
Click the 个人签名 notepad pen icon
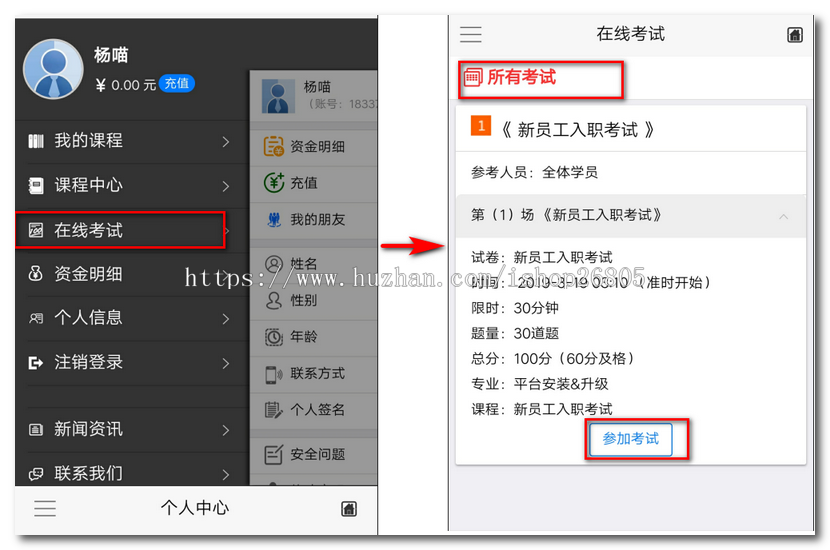[274, 410]
